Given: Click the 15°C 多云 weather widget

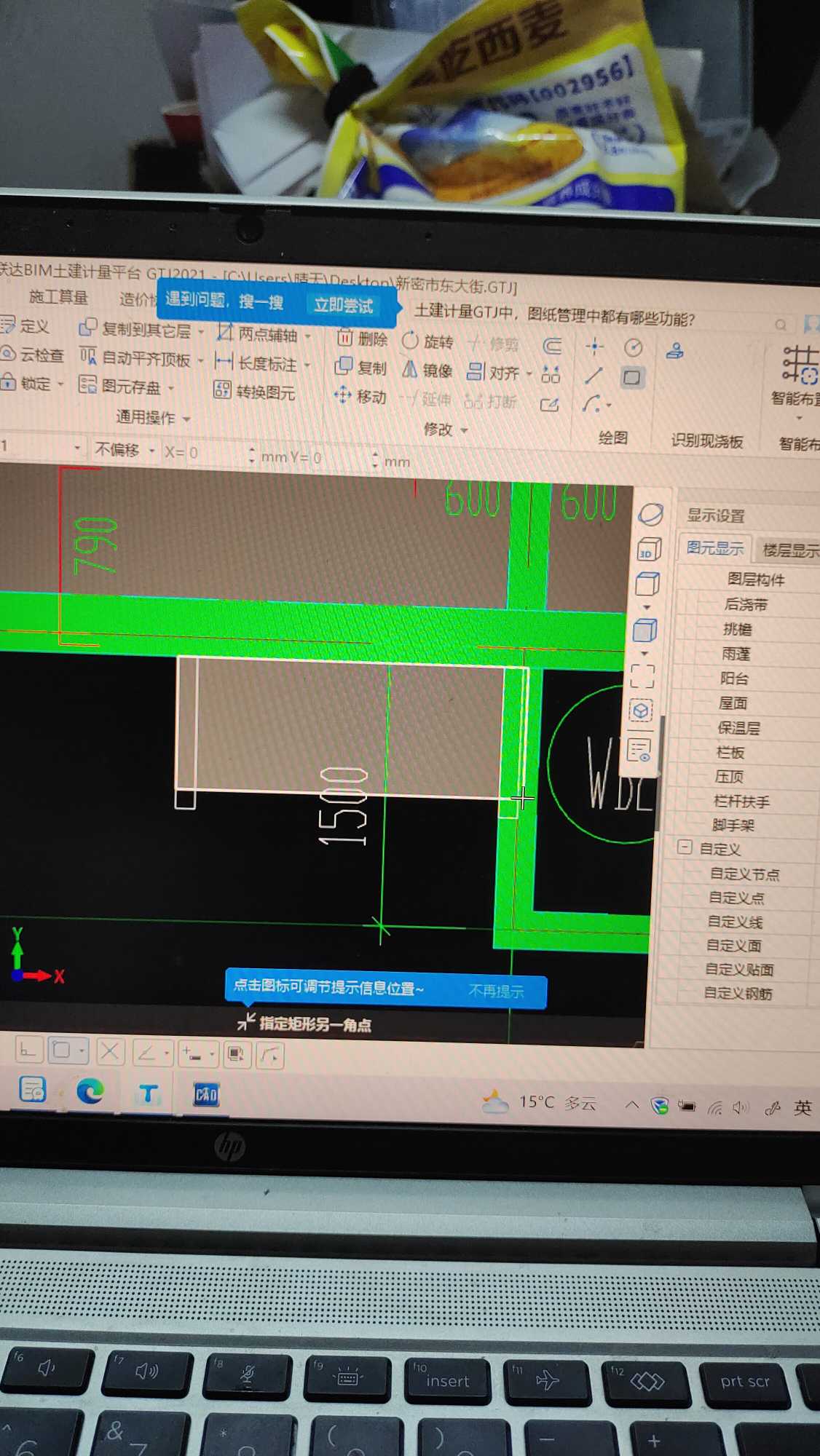Looking at the screenshot, I should [539, 1102].
